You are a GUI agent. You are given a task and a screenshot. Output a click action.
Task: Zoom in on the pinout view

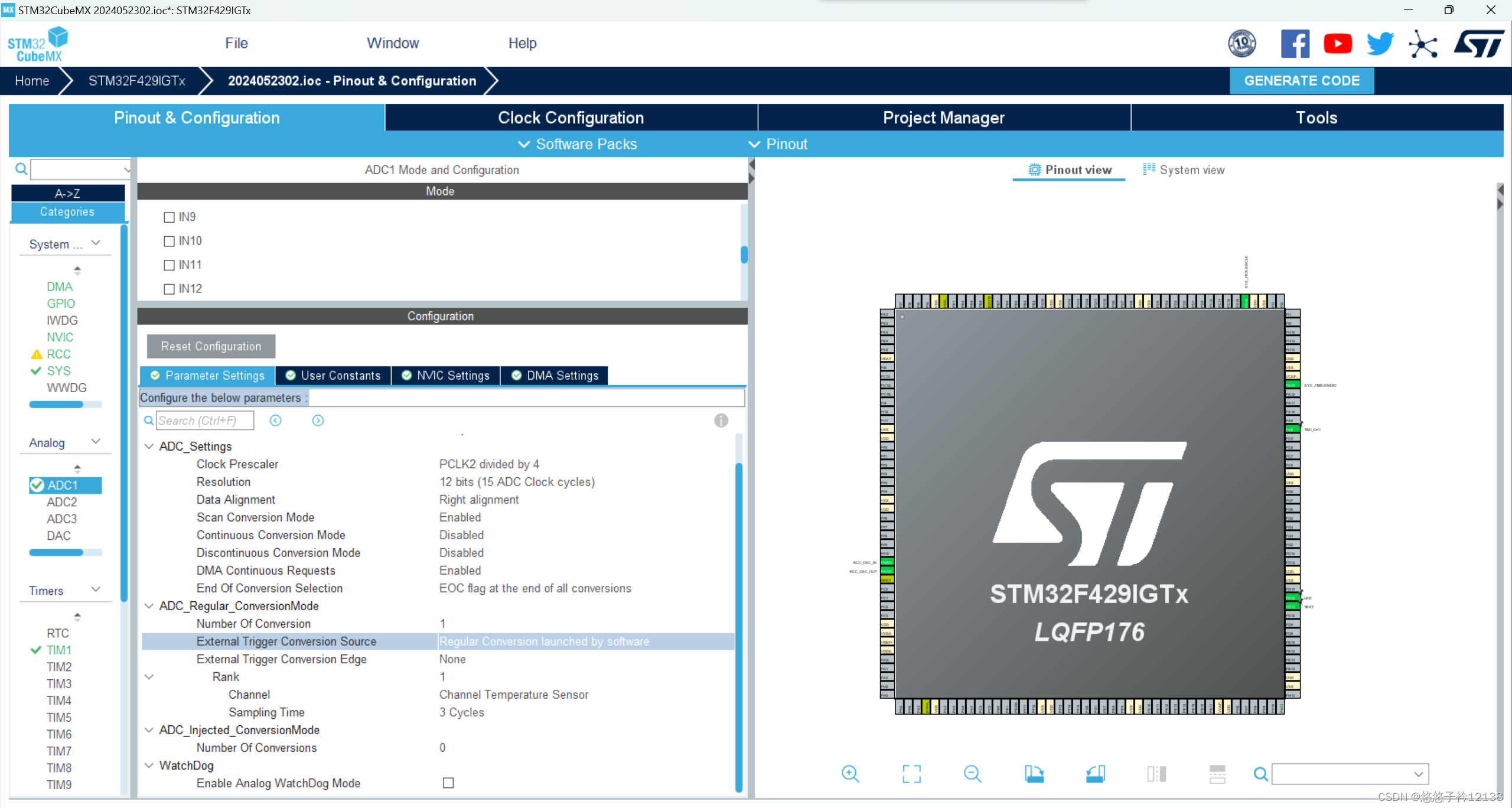tap(850, 774)
